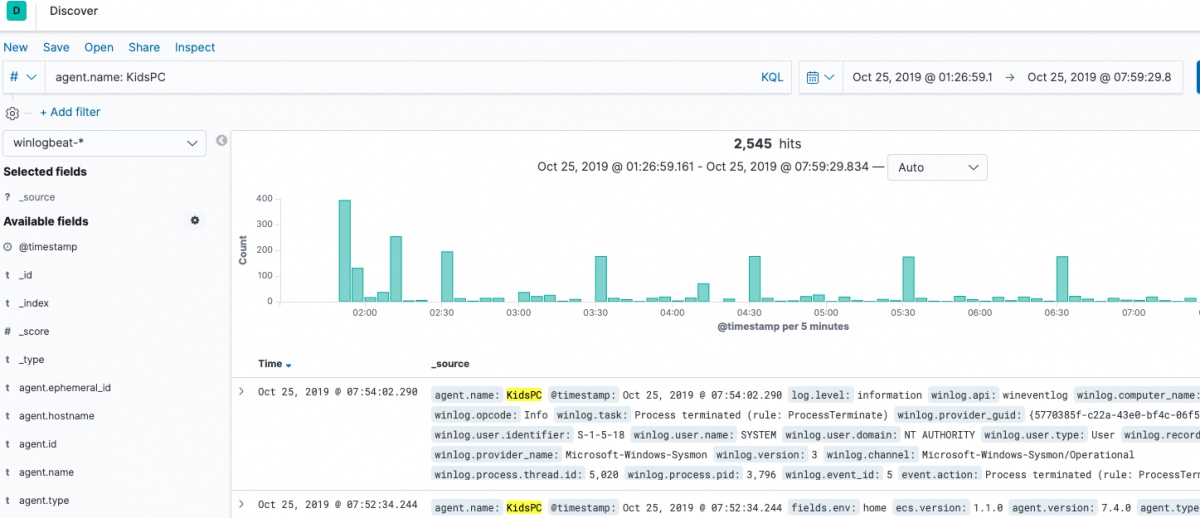This screenshot has height=518, width=1200.
Task: Click the filter options gear icon
Action: coord(13,113)
